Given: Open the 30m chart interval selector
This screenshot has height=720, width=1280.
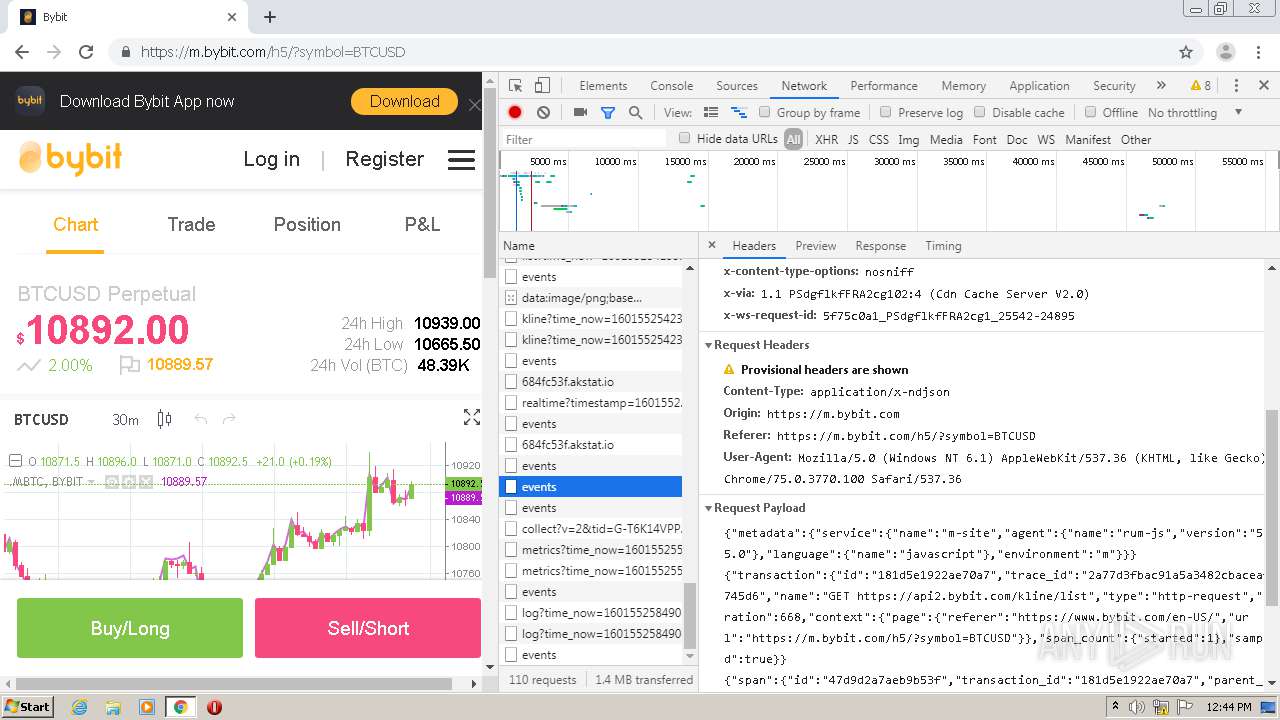Looking at the screenshot, I should [125, 420].
